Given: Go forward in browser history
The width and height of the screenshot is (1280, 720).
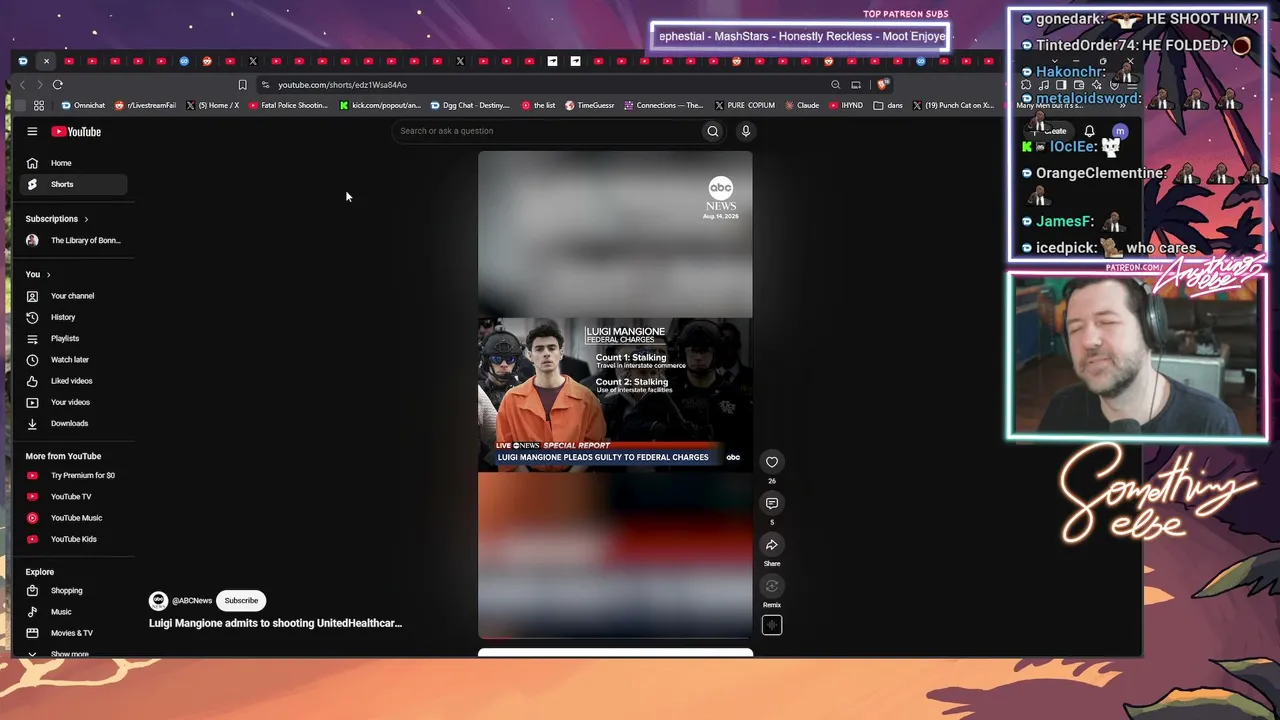Looking at the screenshot, I should tap(39, 85).
